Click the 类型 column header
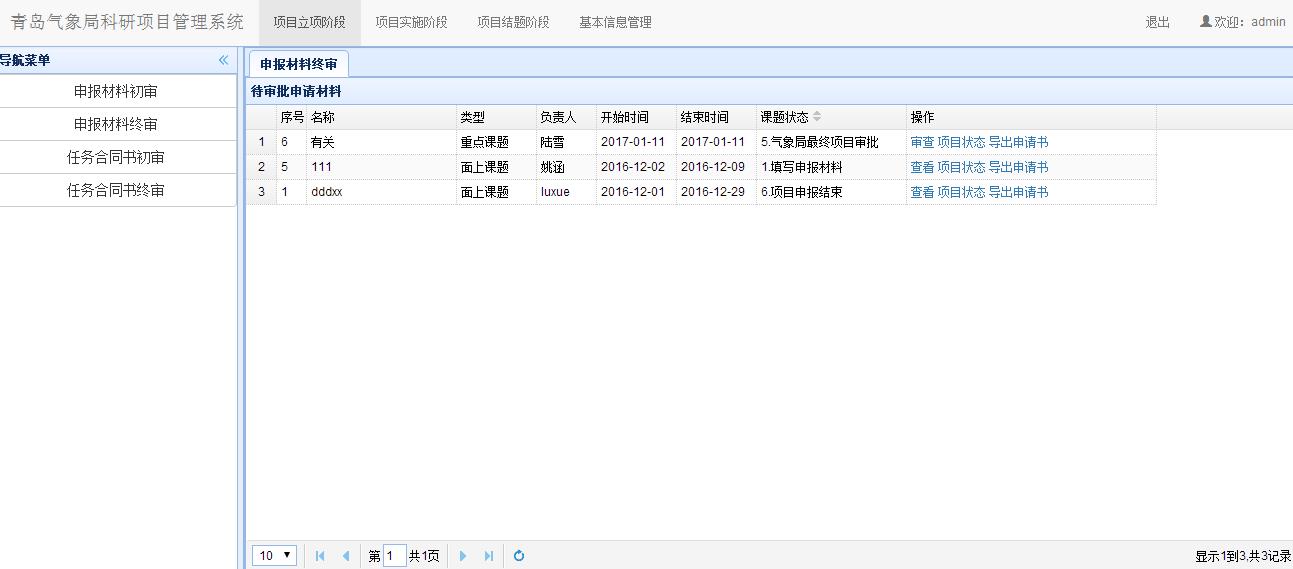This screenshot has width=1293, height=569. coord(496,117)
